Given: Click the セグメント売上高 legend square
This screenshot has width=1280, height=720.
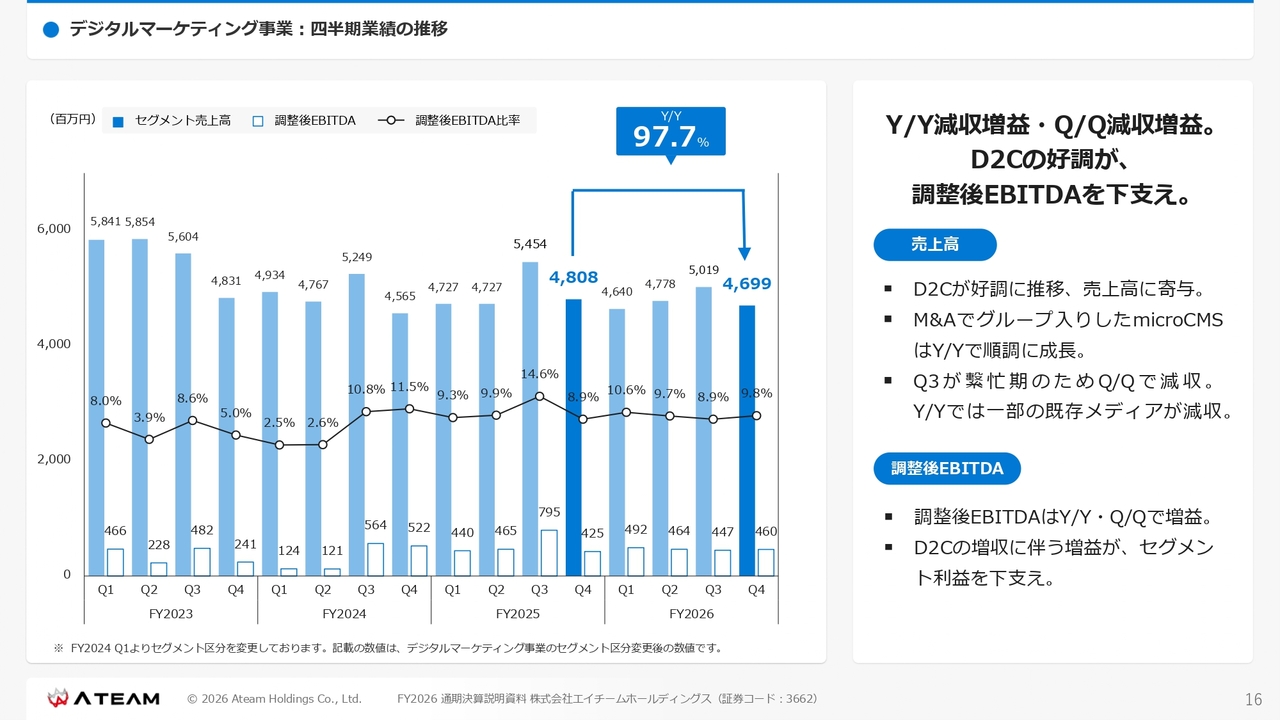Looking at the screenshot, I should pos(118,121).
